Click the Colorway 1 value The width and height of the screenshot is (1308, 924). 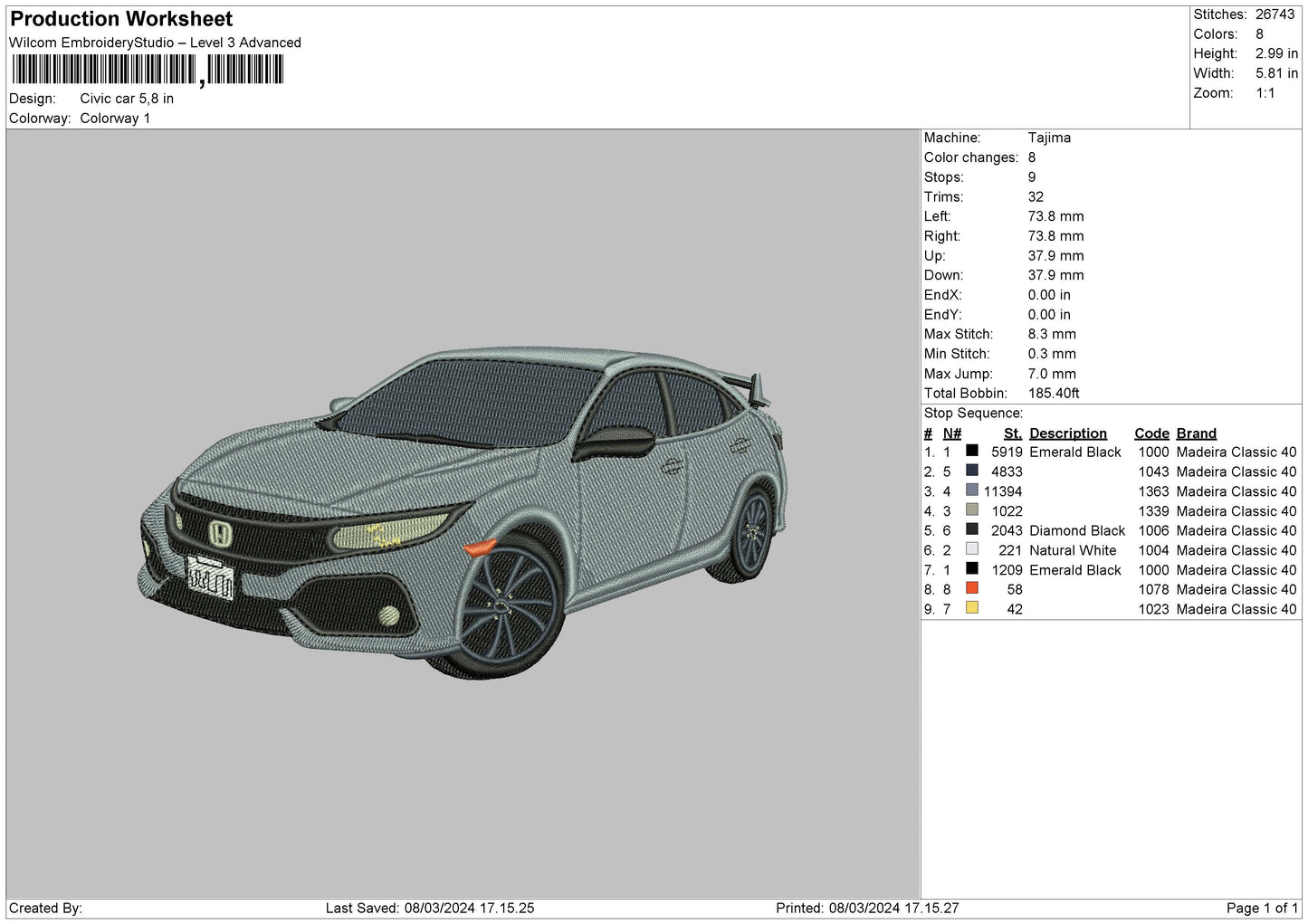(115, 119)
